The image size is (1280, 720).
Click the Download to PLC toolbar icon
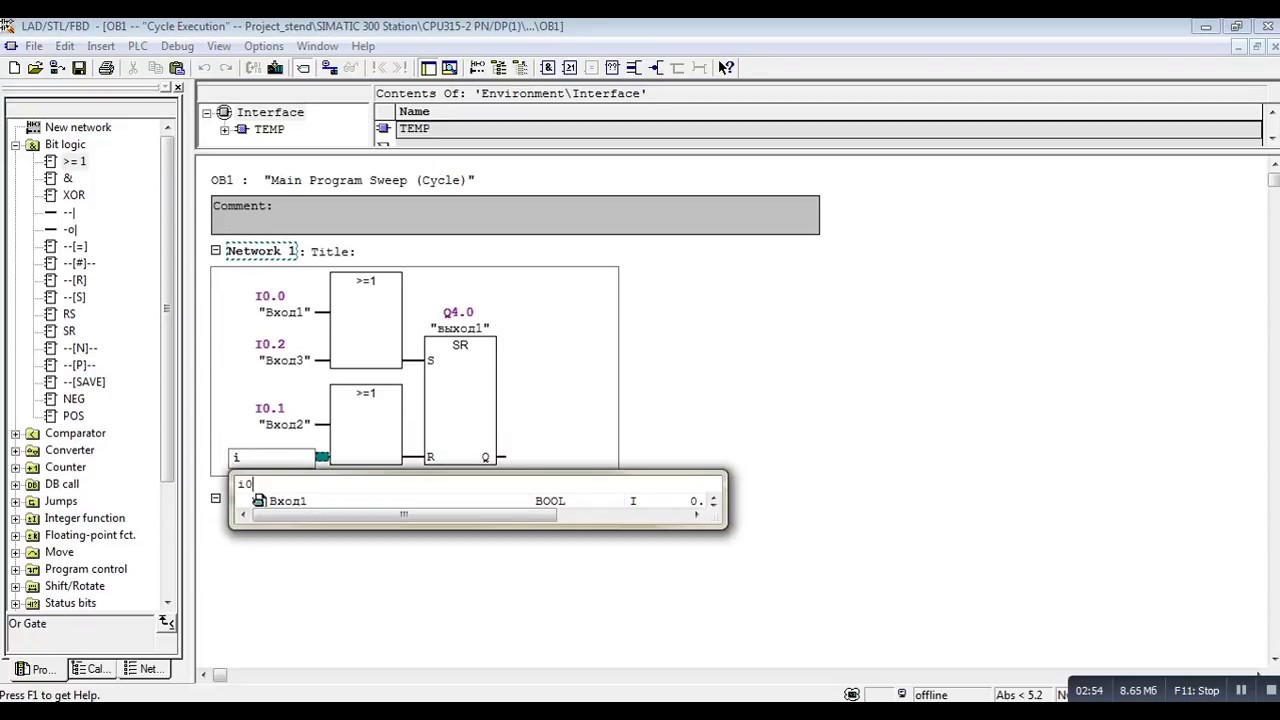click(275, 68)
